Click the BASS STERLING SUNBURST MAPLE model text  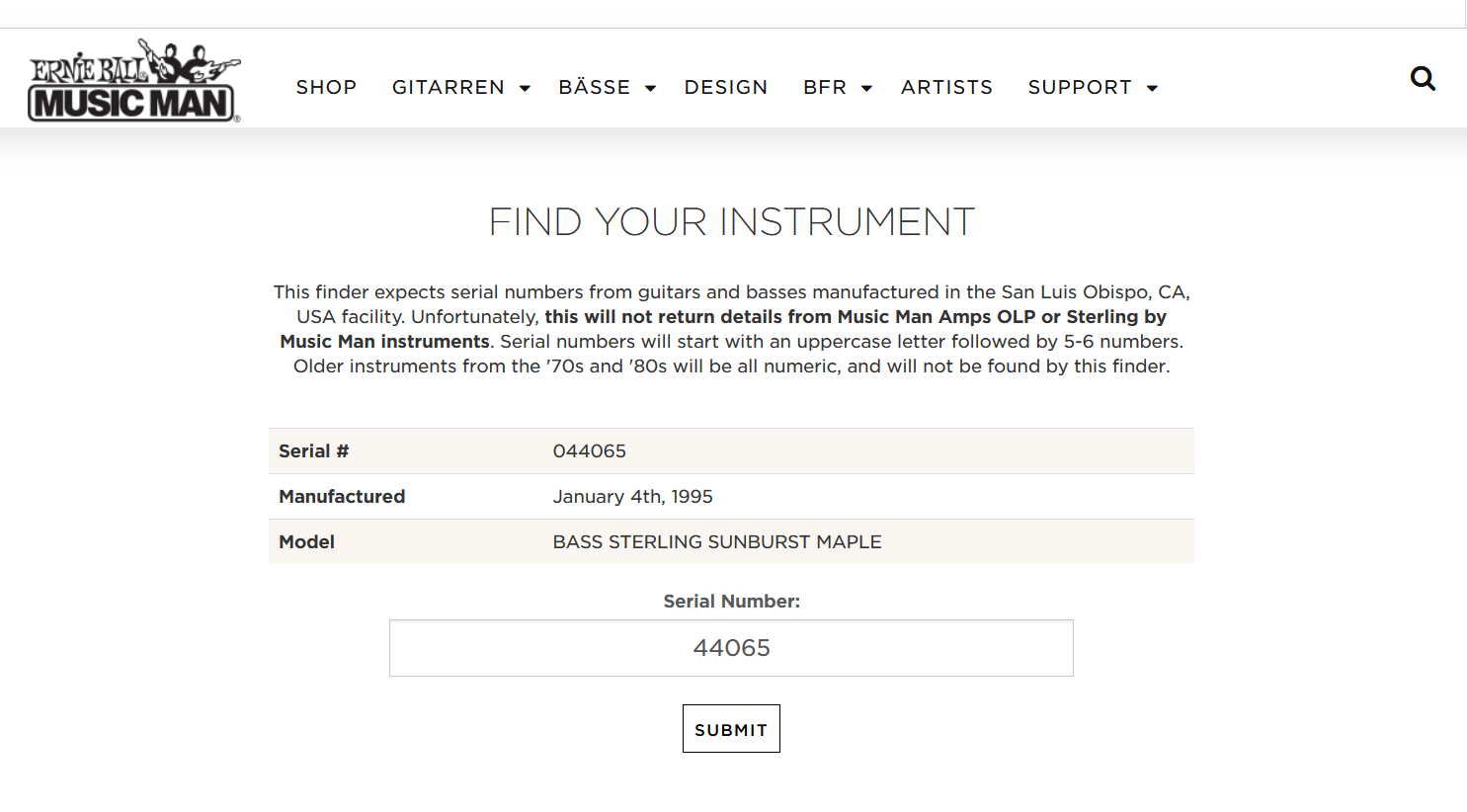717,542
